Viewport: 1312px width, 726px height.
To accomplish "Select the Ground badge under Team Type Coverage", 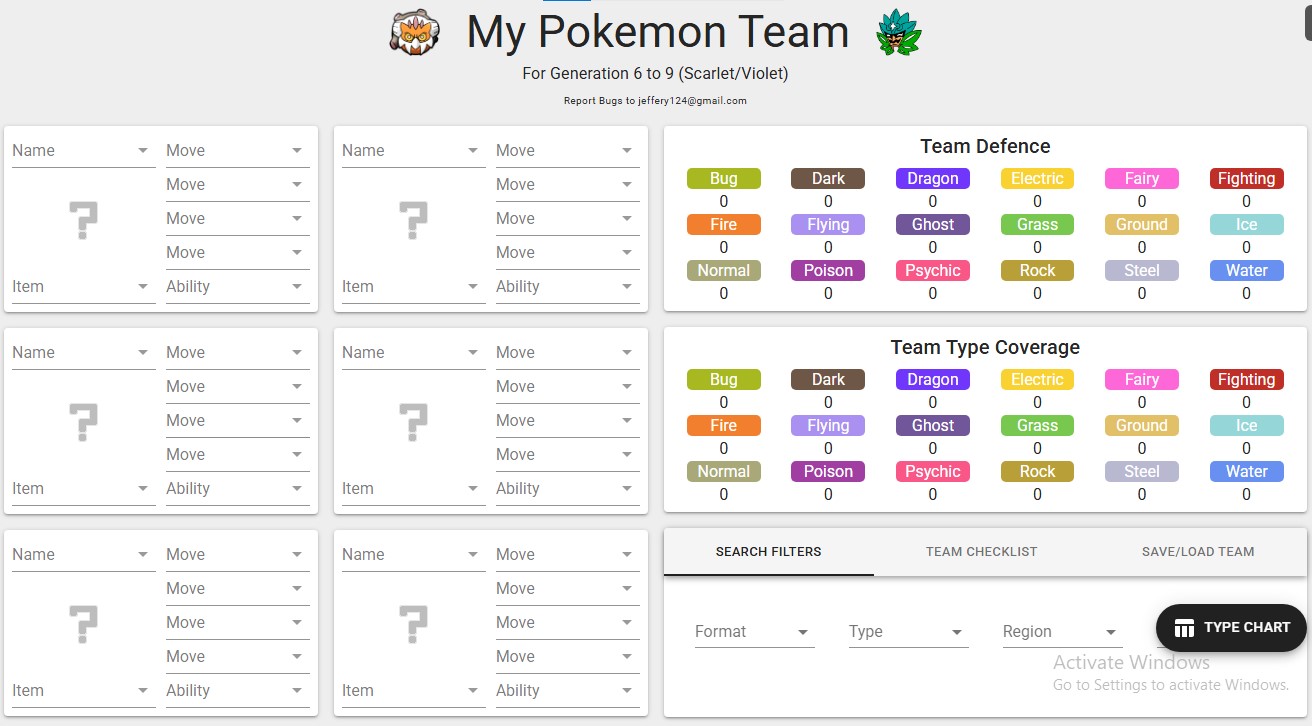I will [x=1142, y=426].
